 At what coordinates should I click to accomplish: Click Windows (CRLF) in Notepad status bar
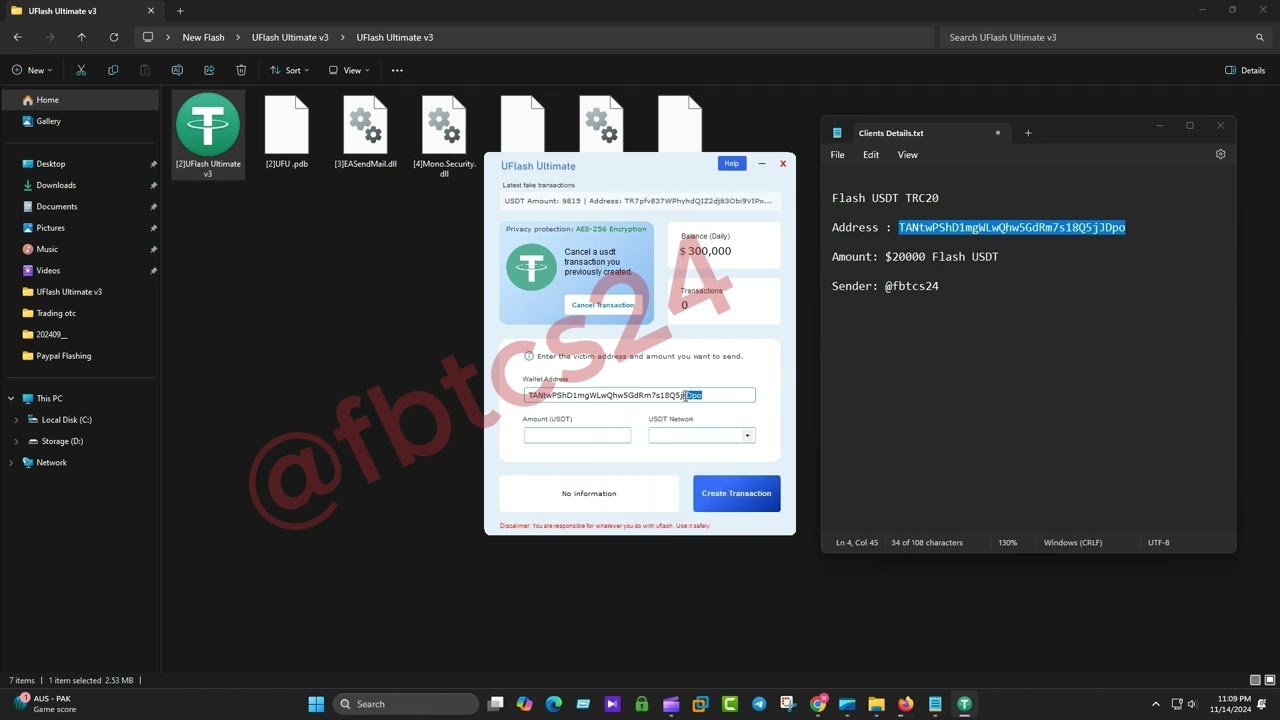(x=1073, y=543)
